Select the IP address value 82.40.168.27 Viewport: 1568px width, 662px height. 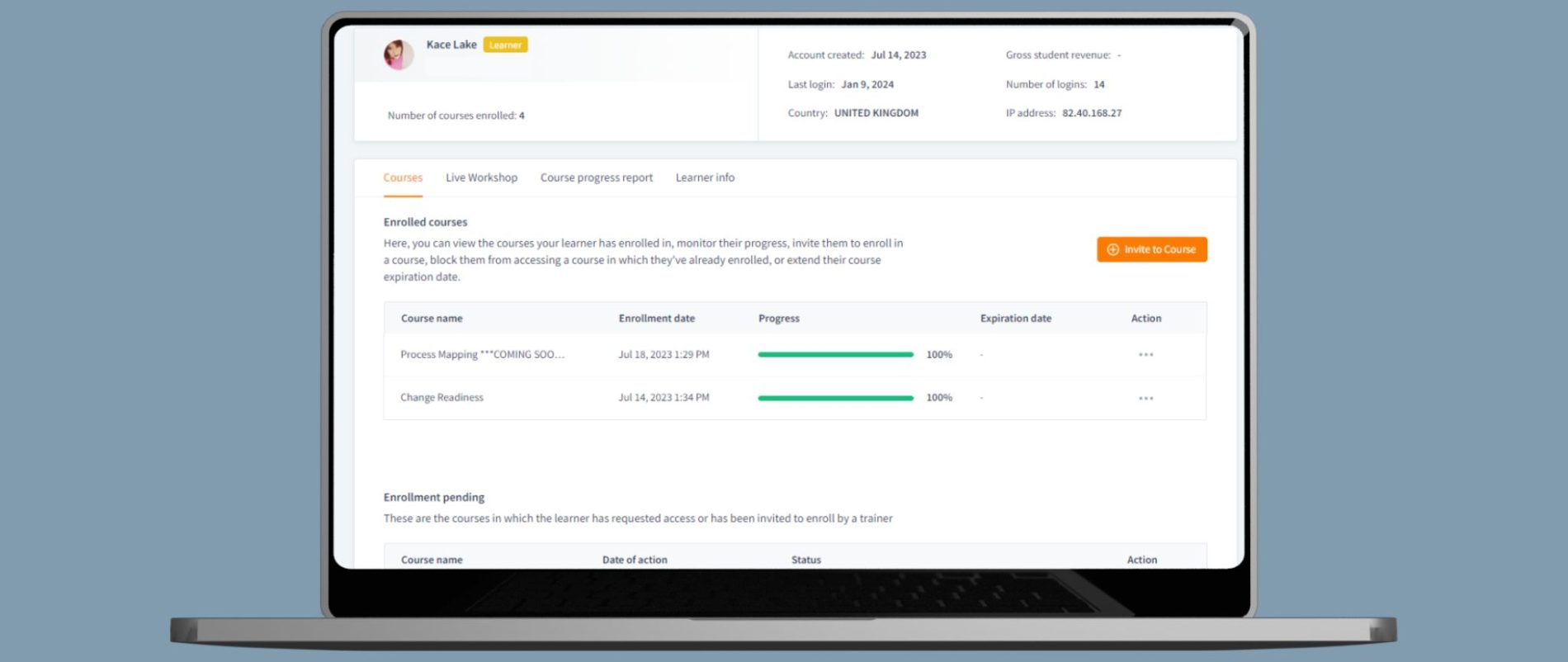1091,113
